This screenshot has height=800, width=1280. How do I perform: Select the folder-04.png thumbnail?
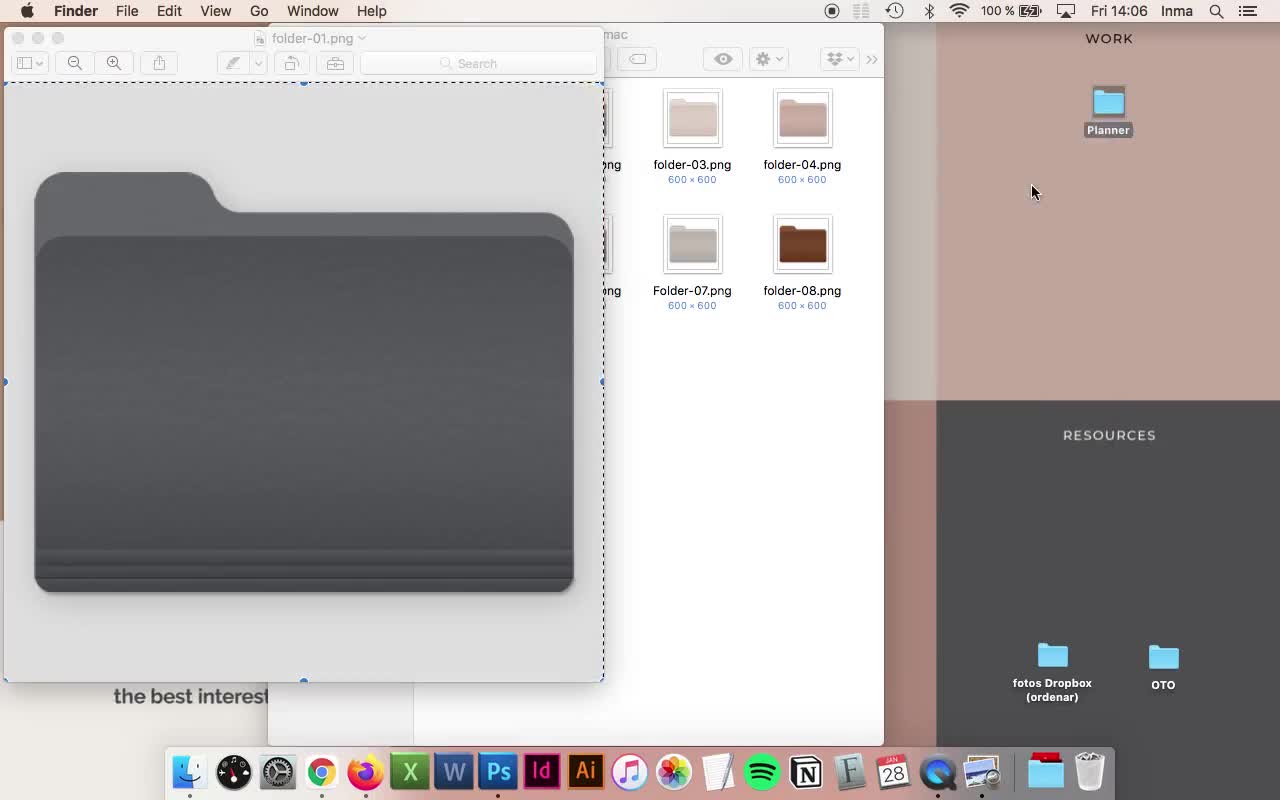click(x=802, y=118)
